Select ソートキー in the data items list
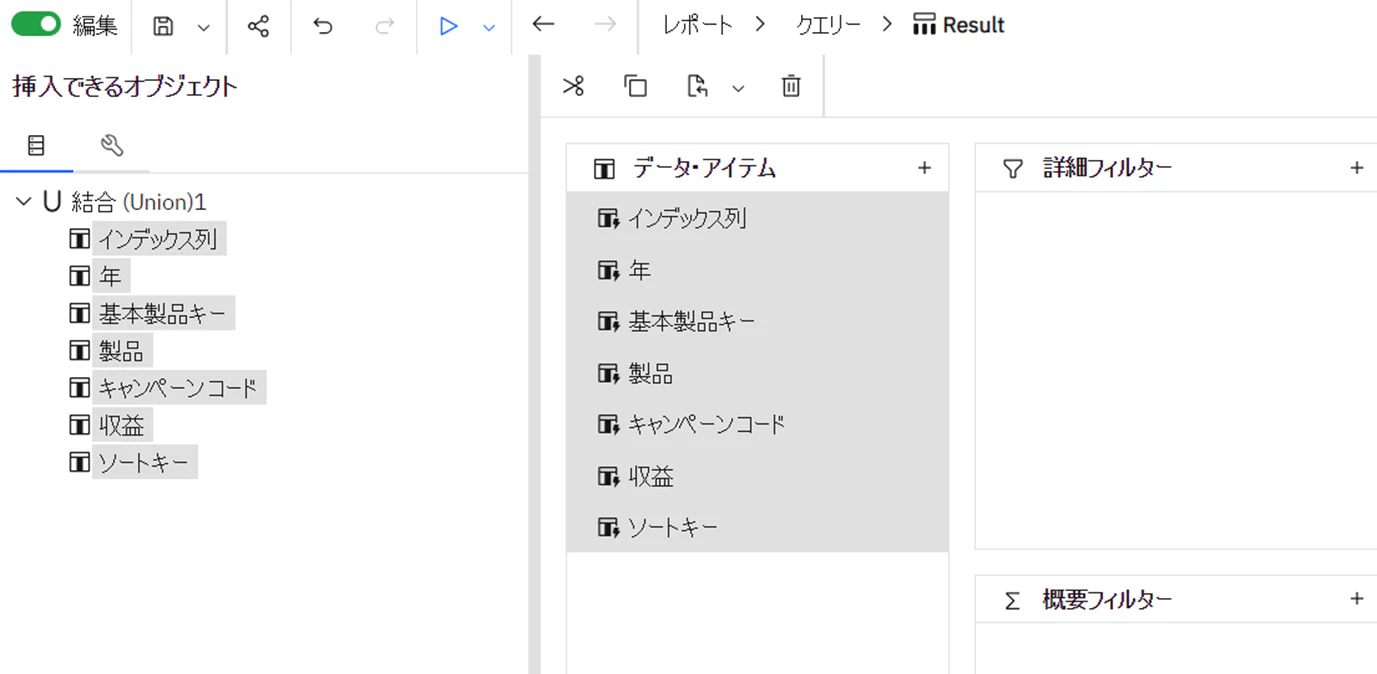 coord(757,527)
